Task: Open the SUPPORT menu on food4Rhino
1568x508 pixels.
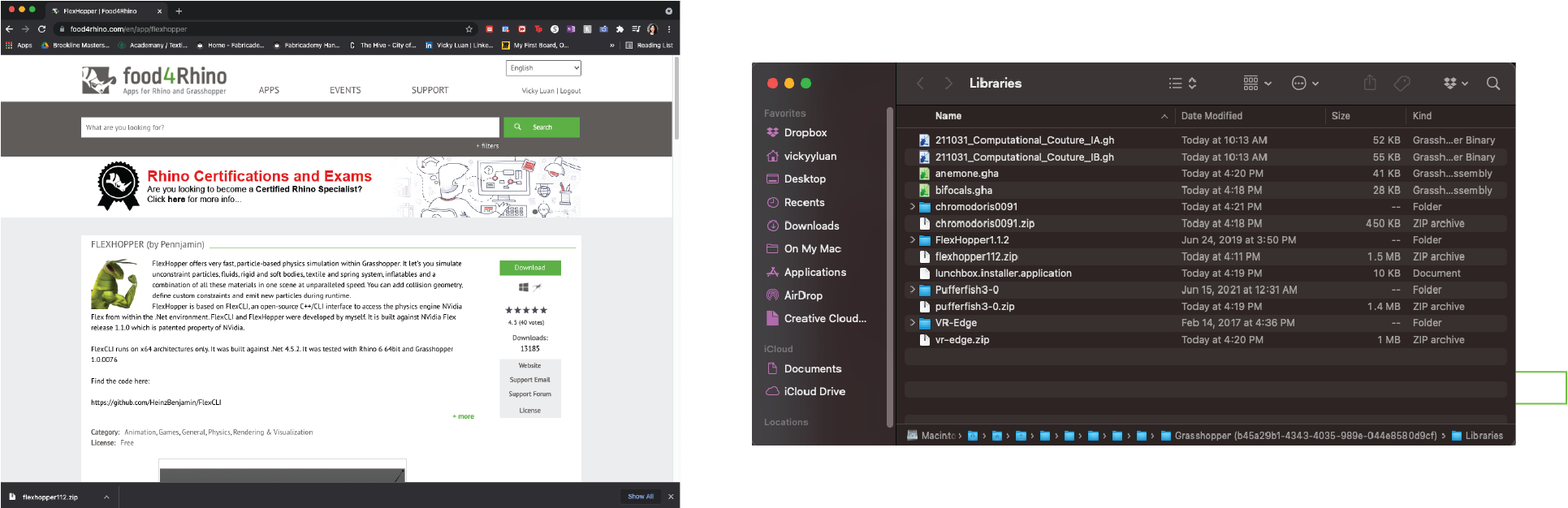Action: [x=430, y=90]
